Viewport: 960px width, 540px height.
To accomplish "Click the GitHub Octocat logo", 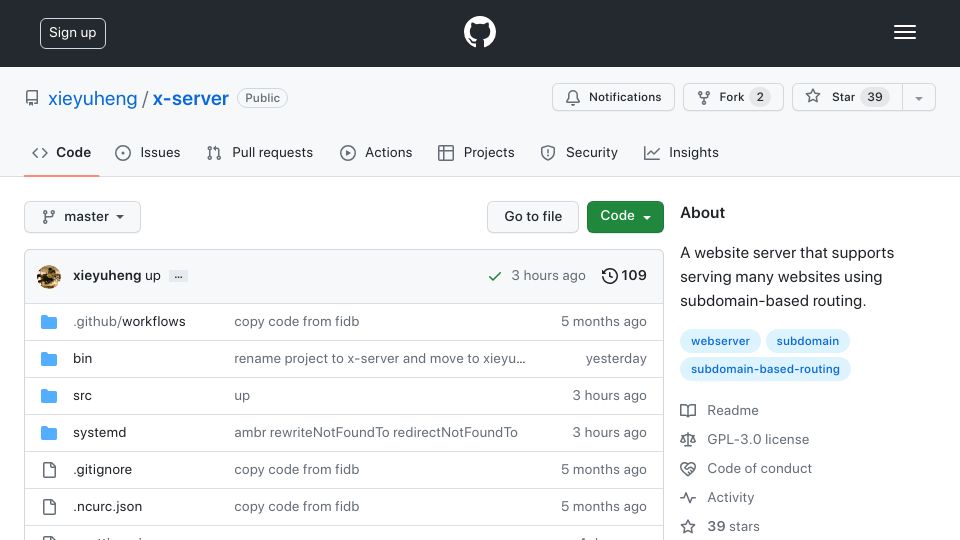I will [479, 32].
